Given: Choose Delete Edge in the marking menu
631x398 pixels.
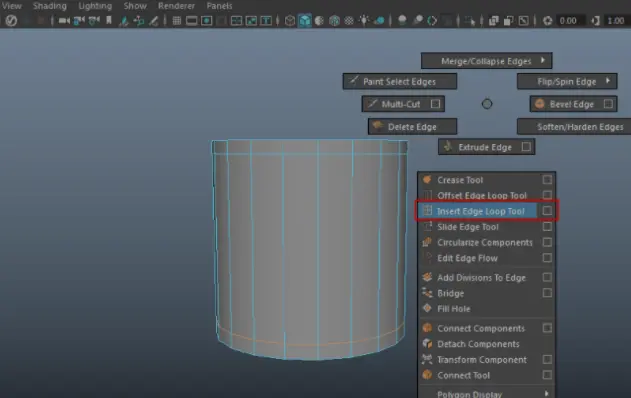Looking at the screenshot, I should pyautogui.click(x=412, y=127).
